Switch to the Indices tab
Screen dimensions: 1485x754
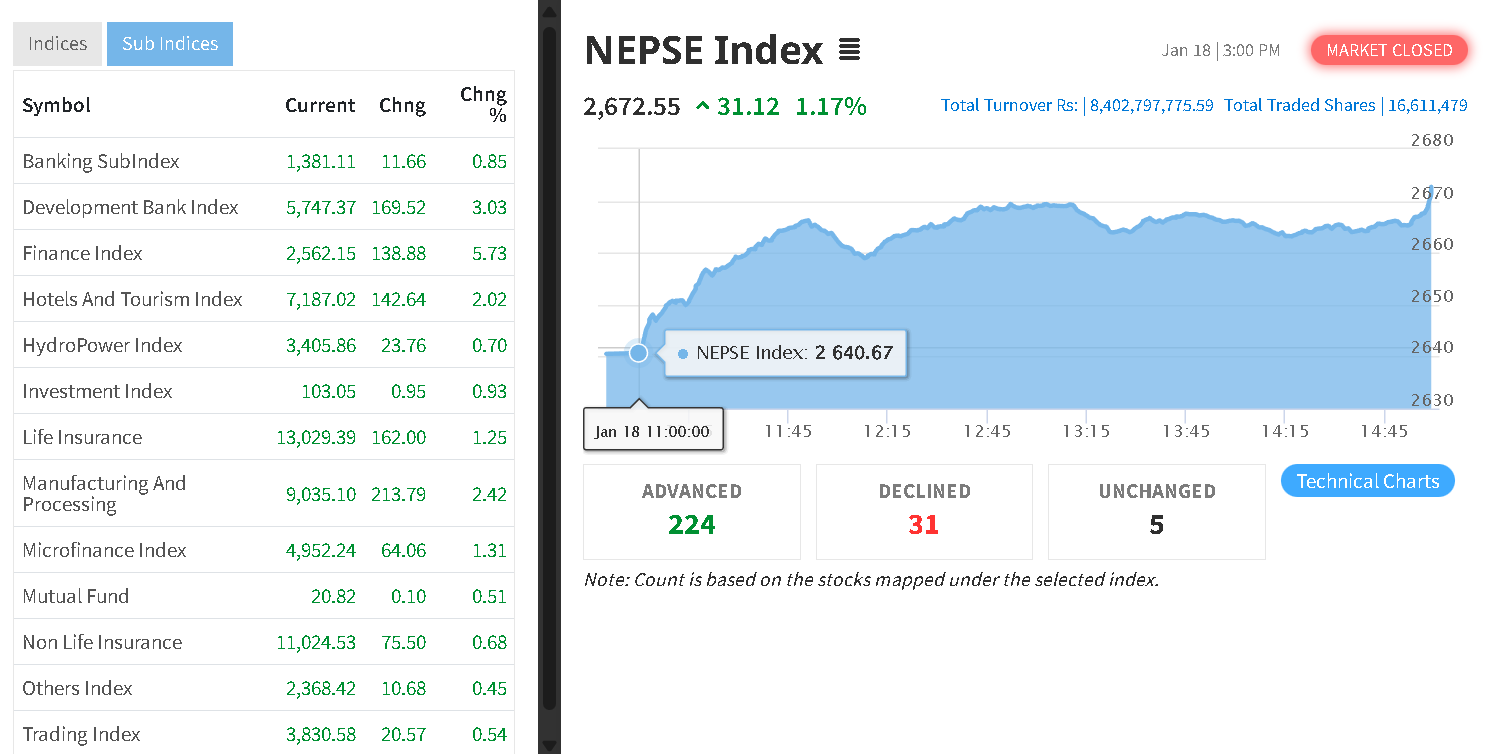tap(57, 44)
